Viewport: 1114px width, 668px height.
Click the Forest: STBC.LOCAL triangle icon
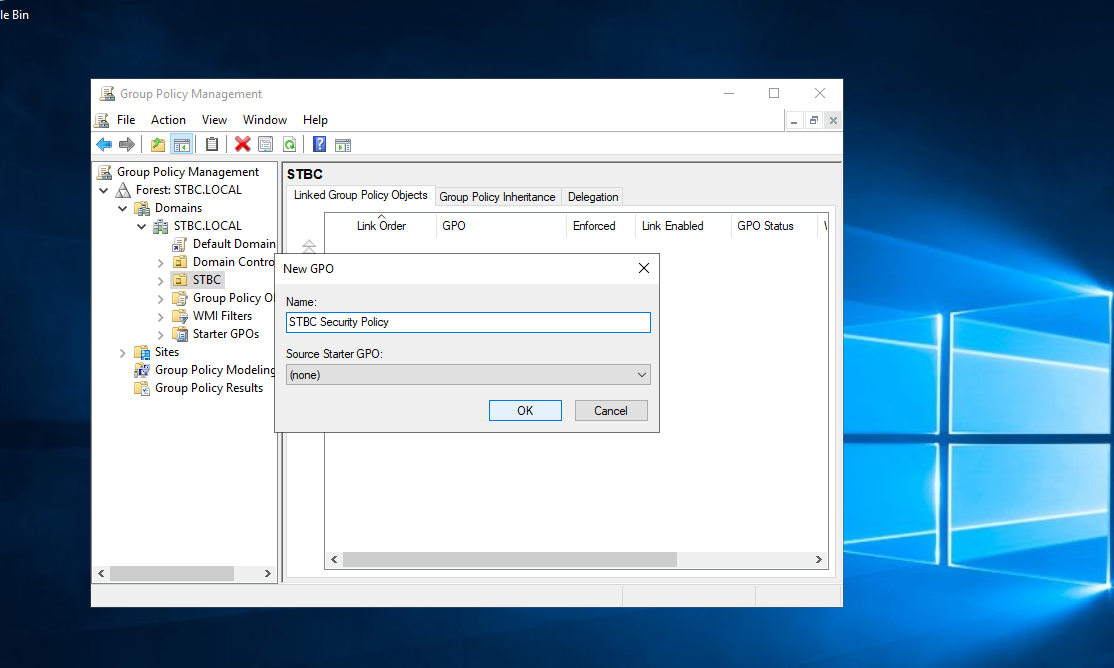[x=123, y=190]
